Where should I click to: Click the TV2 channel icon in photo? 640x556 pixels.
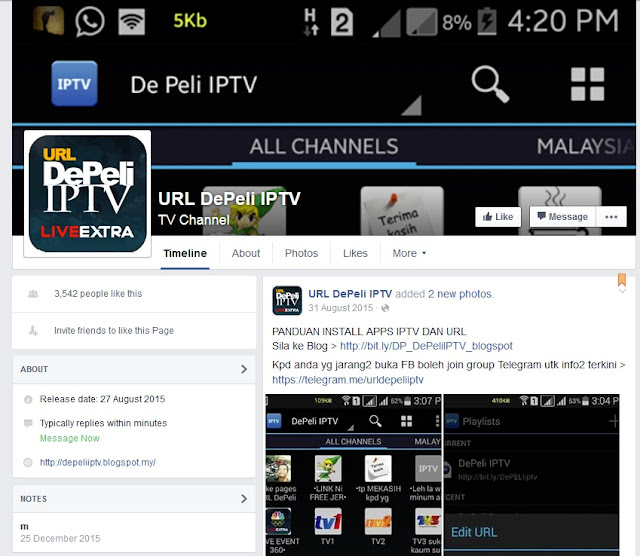[x=378, y=521]
